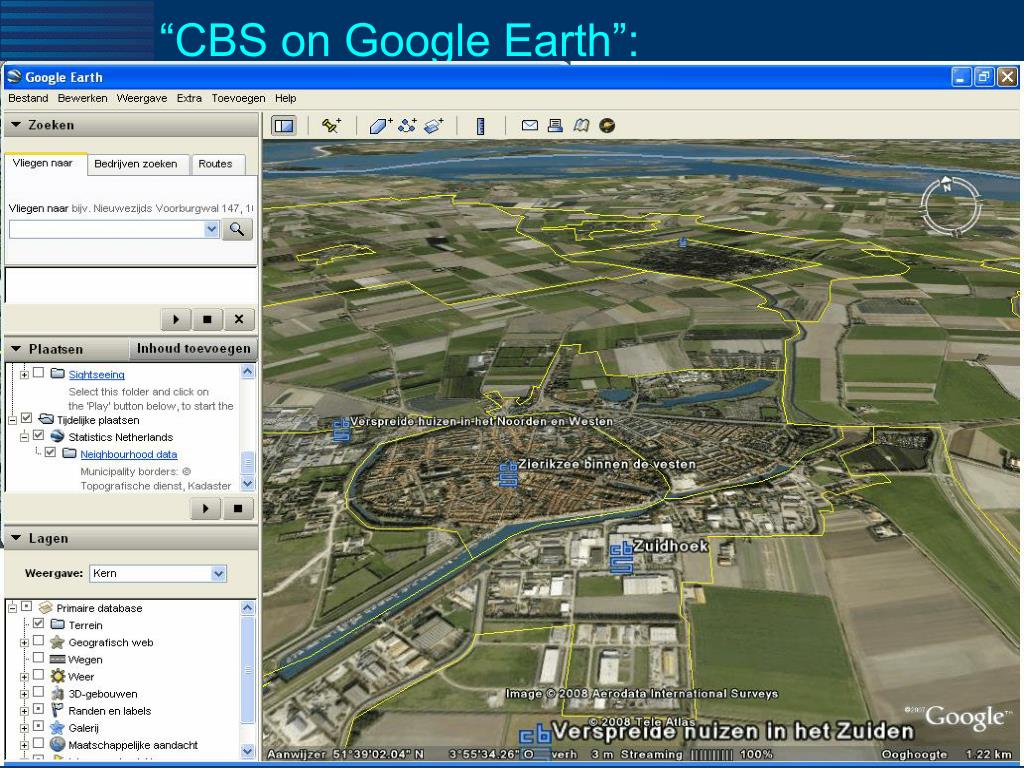1024x768 pixels.
Task: Open the Weergave menu
Action: point(142,98)
